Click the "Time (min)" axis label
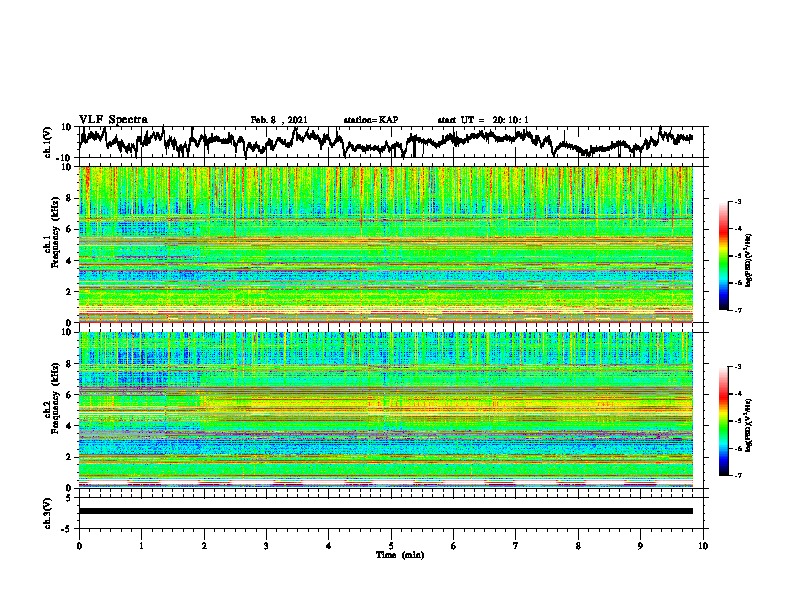792x612 pixels. coord(400,555)
